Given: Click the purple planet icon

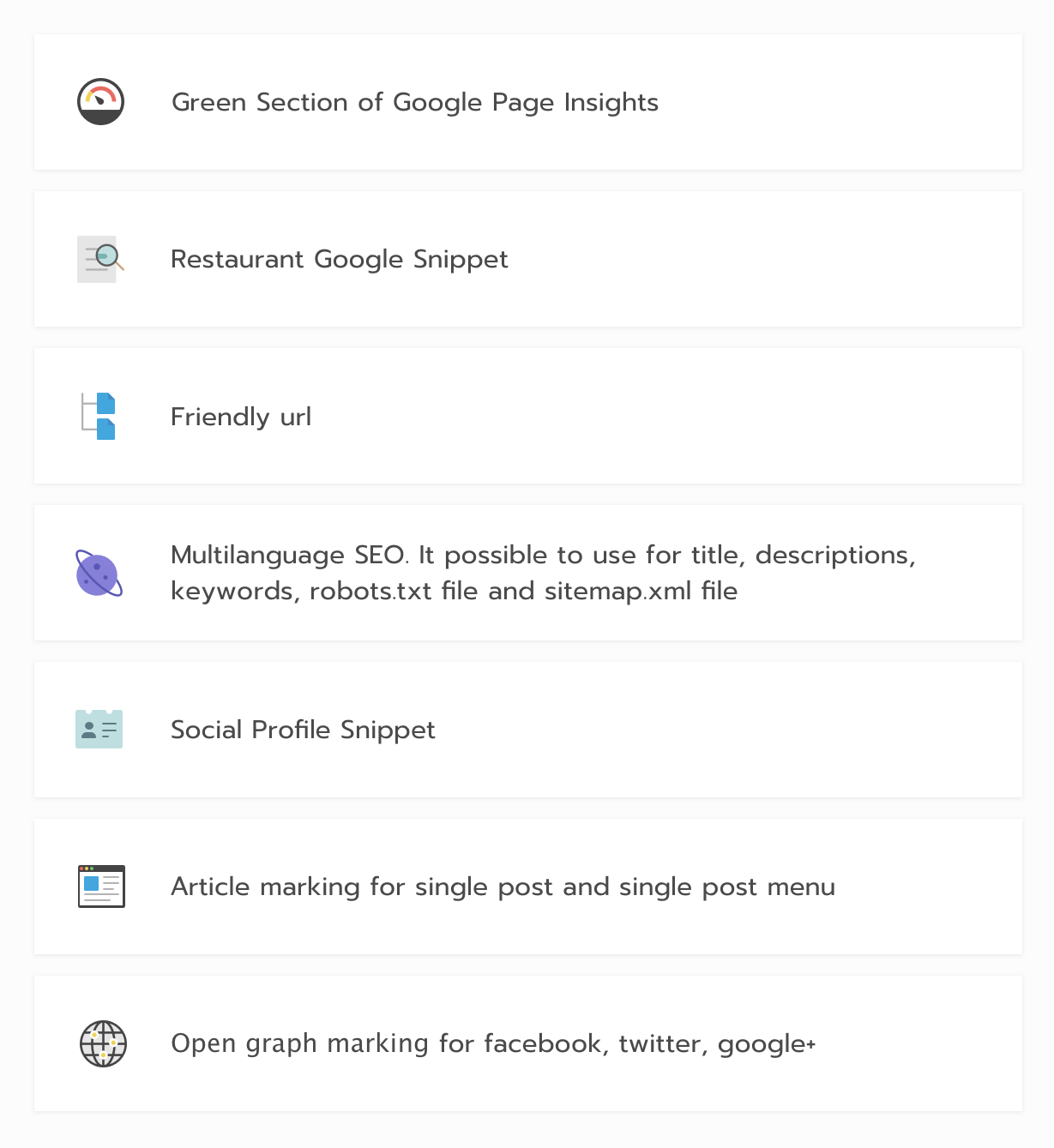Looking at the screenshot, I should (x=99, y=573).
